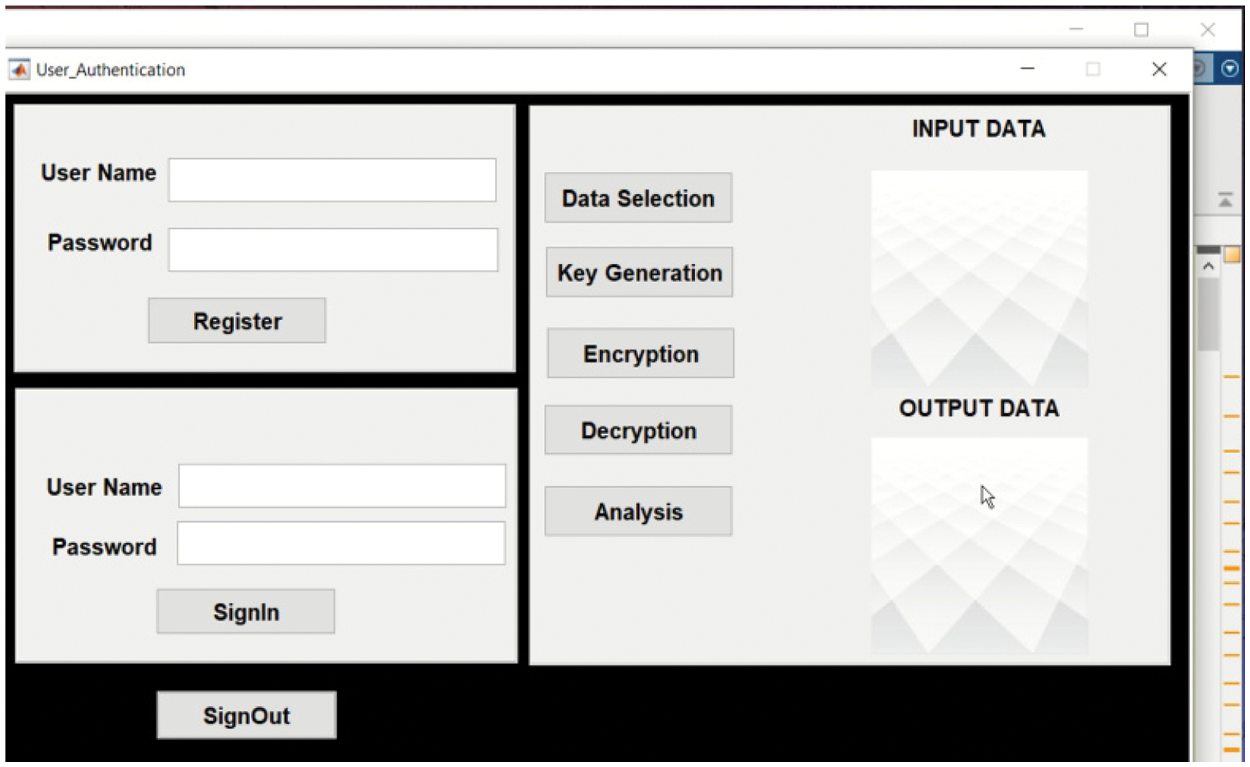Maximize the background MATLAB window
This screenshot has width=1250, height=767.
1141,30
